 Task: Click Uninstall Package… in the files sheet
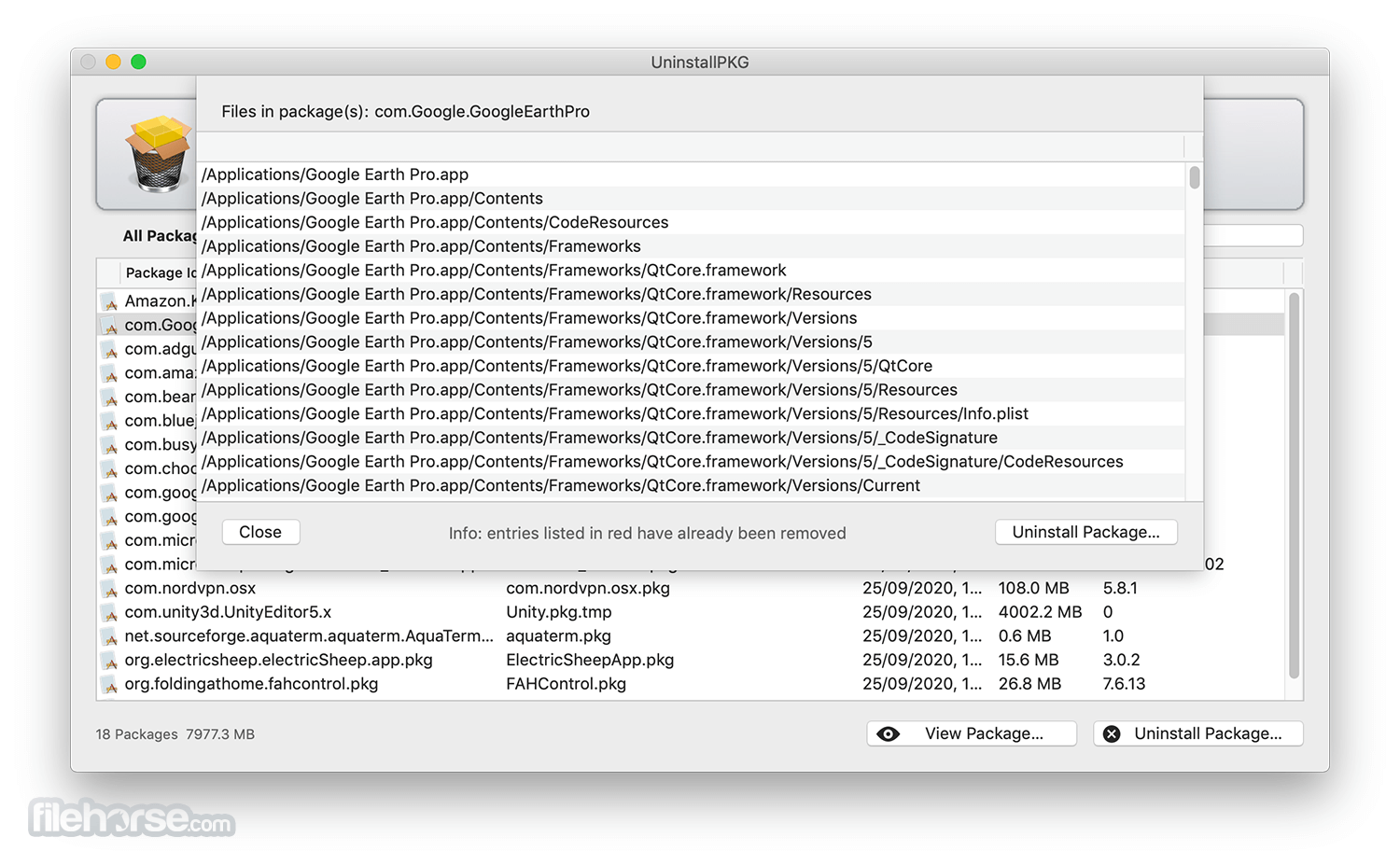1085,532
